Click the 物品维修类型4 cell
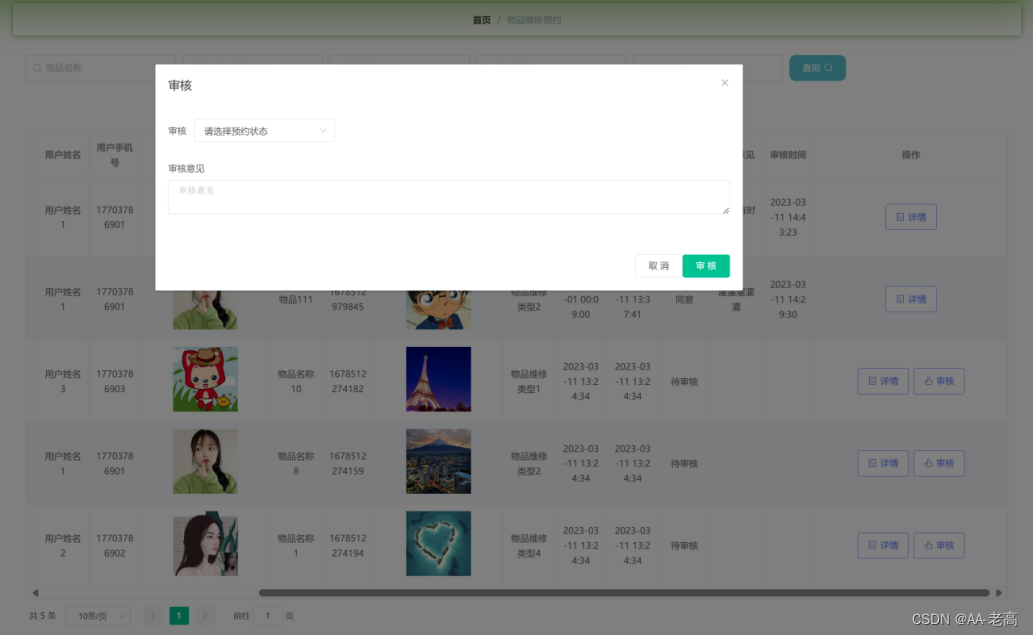Image resolution: width=1034 pixels, height=636 pixels. pyautogui.click(x=529, y=546)
